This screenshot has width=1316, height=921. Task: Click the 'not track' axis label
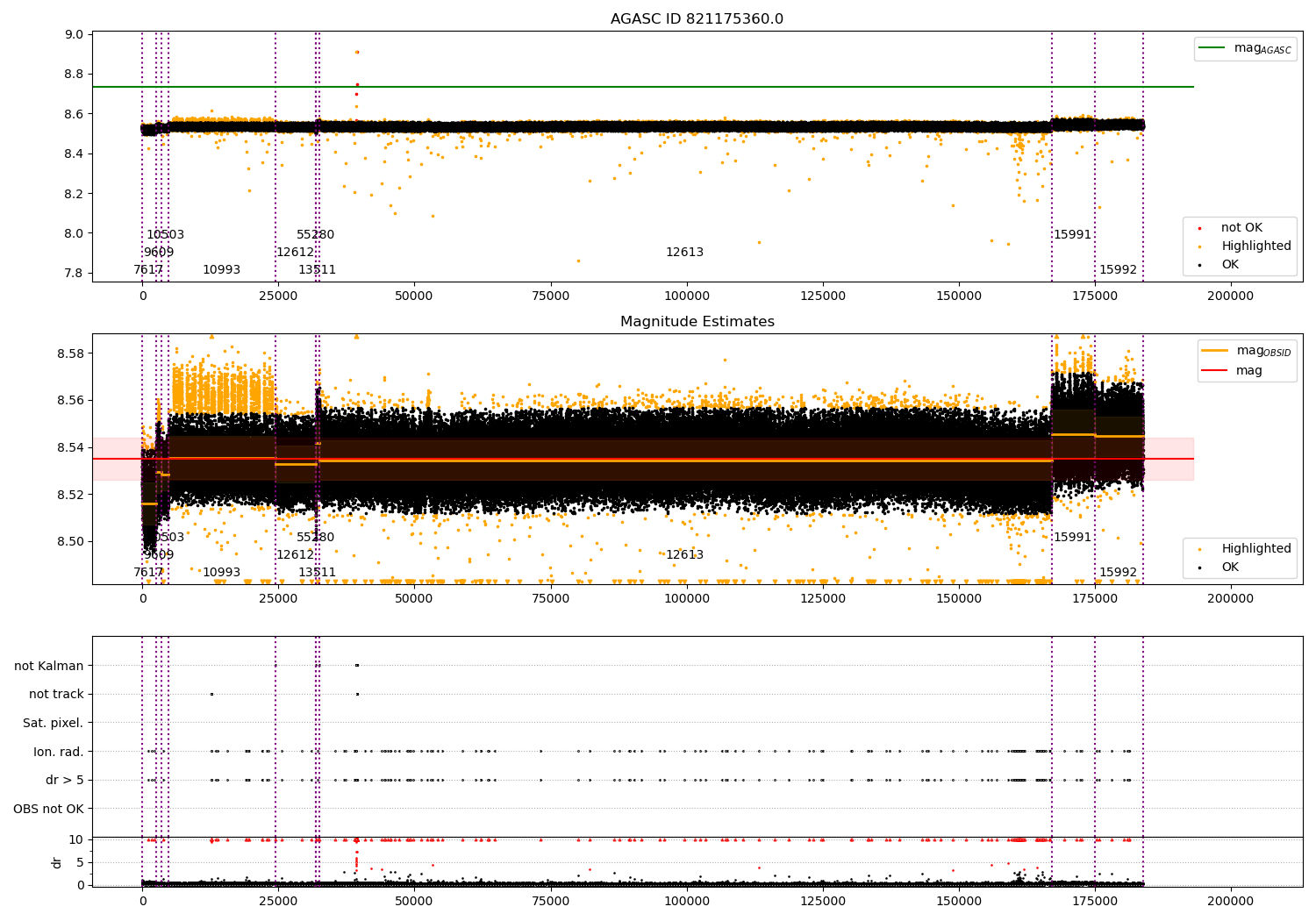56,695
